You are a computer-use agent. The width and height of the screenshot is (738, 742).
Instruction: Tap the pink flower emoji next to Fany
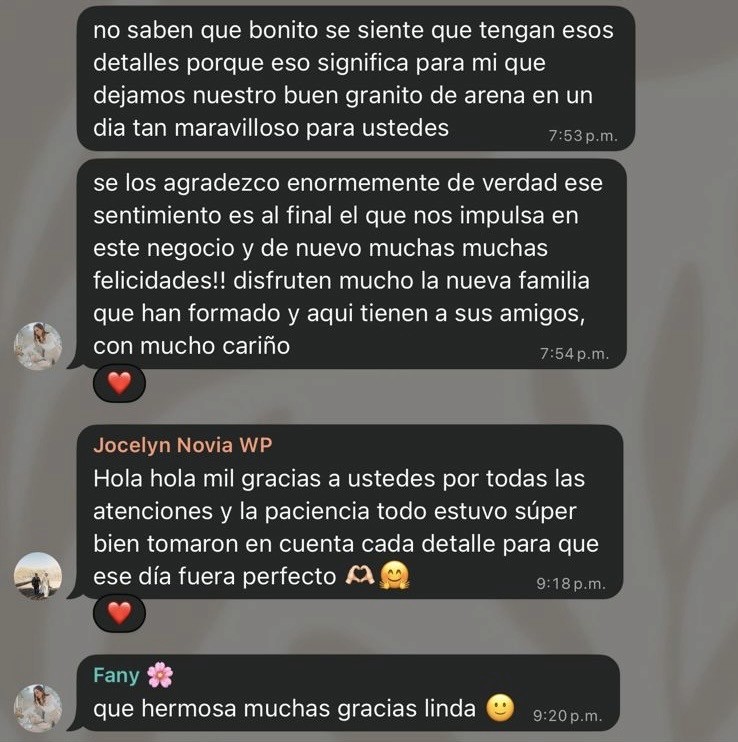coord(160,675)
